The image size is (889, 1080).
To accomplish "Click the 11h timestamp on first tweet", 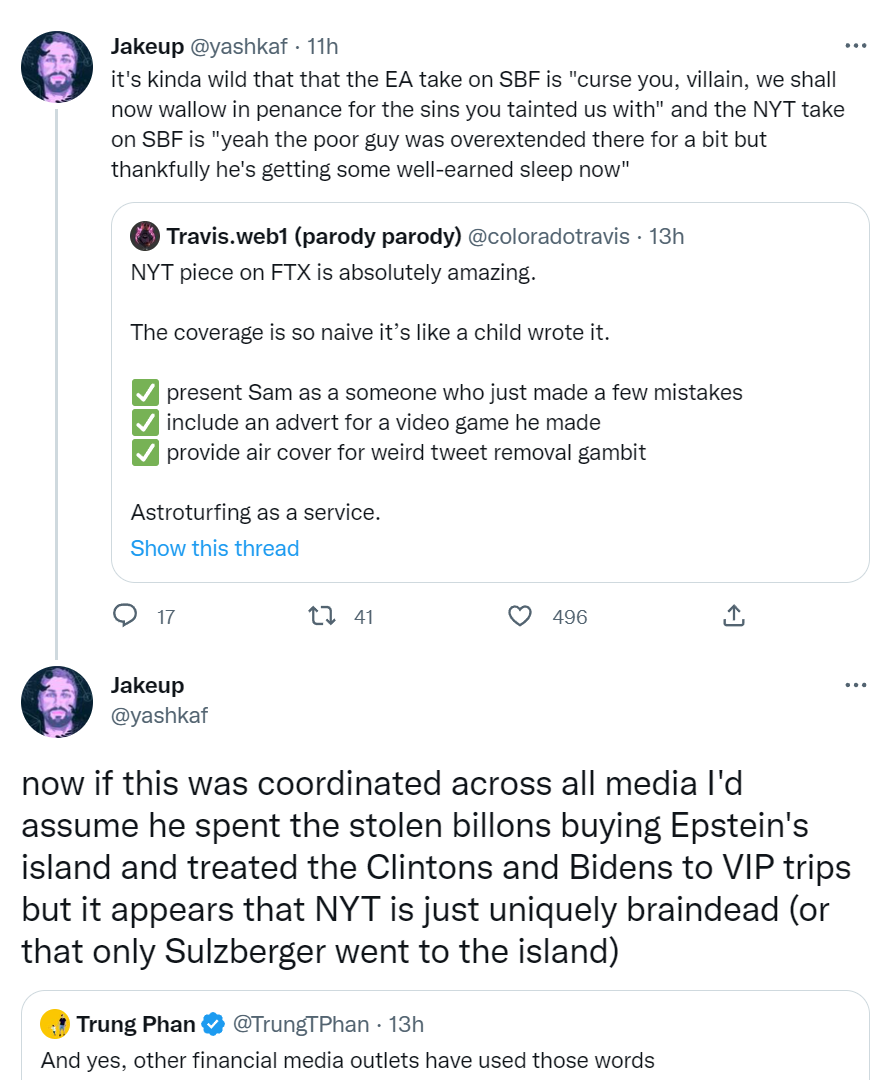I will [322, 46].
